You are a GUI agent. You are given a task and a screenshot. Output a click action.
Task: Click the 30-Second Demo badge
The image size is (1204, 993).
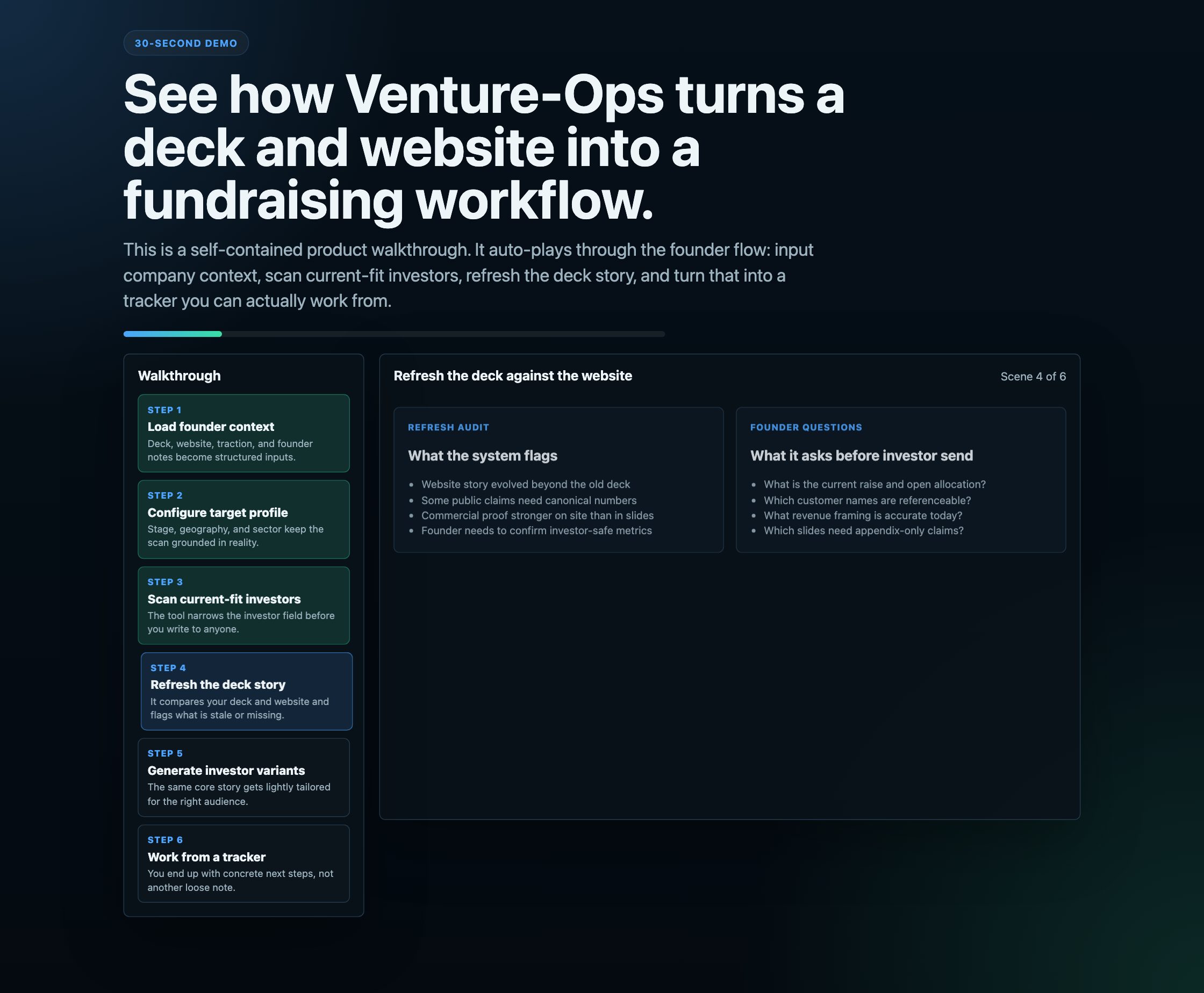186,43
